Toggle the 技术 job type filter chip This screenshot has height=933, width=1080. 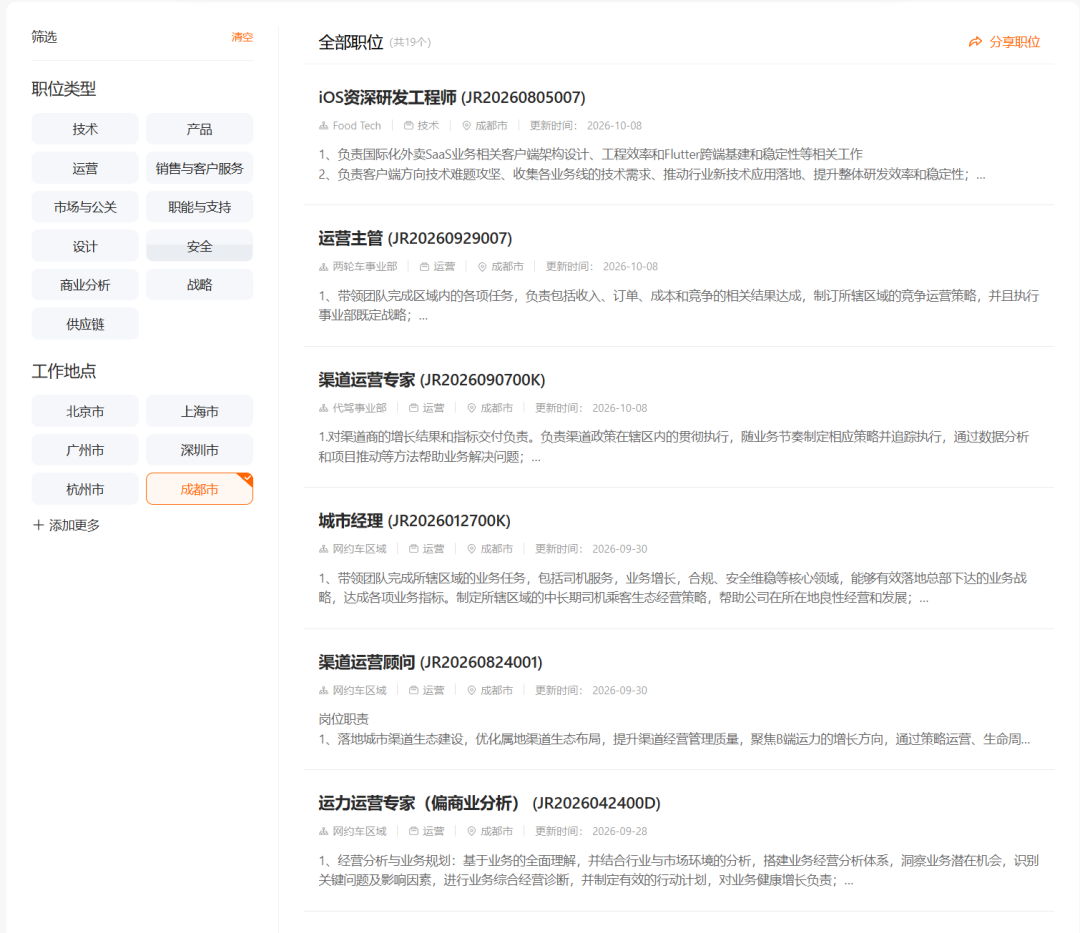pos(85,129)
